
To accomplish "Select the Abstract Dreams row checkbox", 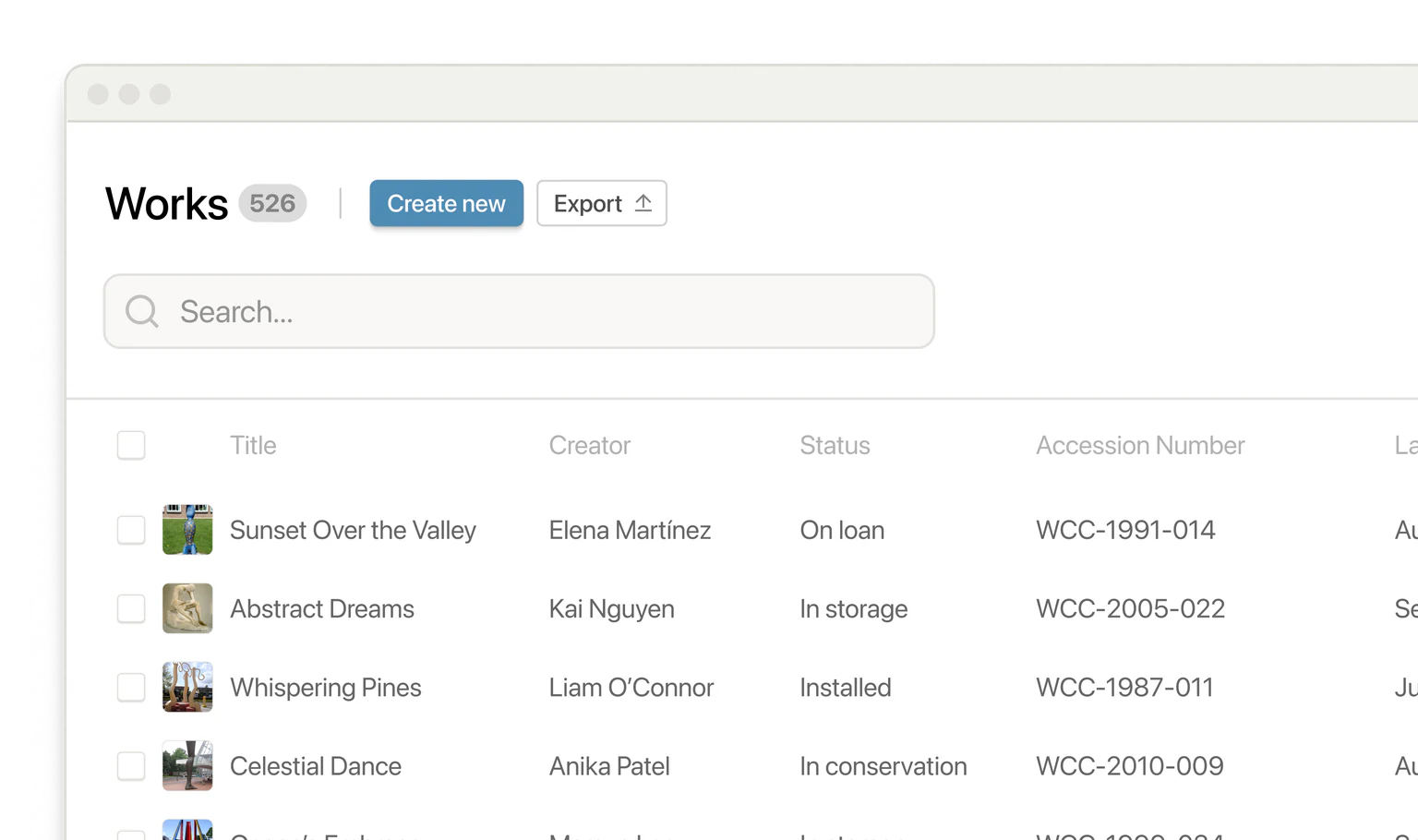I will (131, 608).
